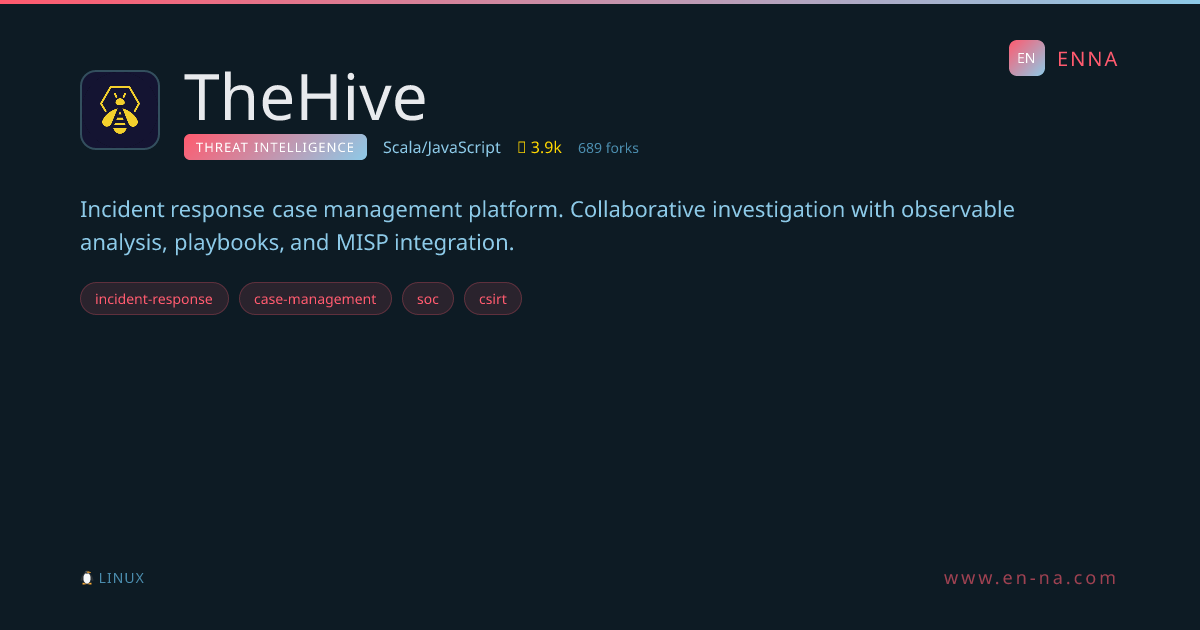Visit the www.en-na.com link
This screenshot has height=630, width=1200.
pos(1031,578)
